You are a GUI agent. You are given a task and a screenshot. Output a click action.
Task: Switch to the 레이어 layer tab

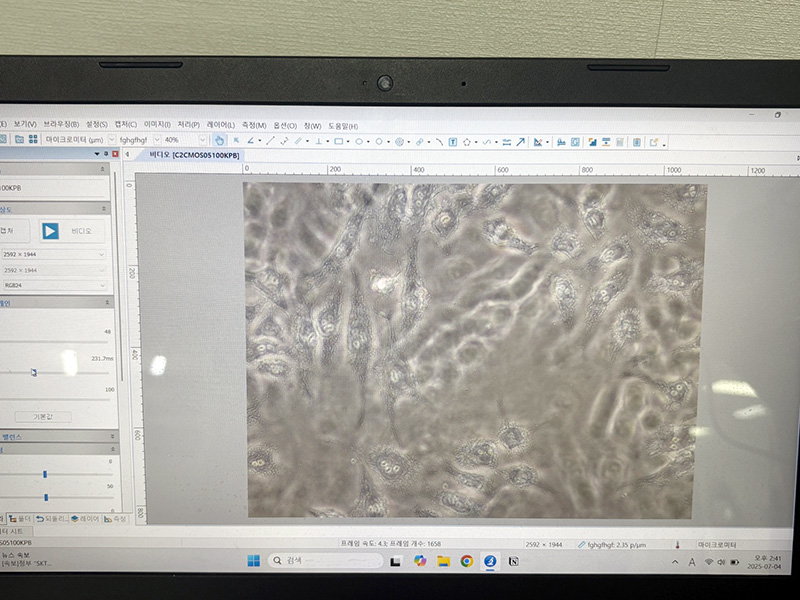(85, 518)
